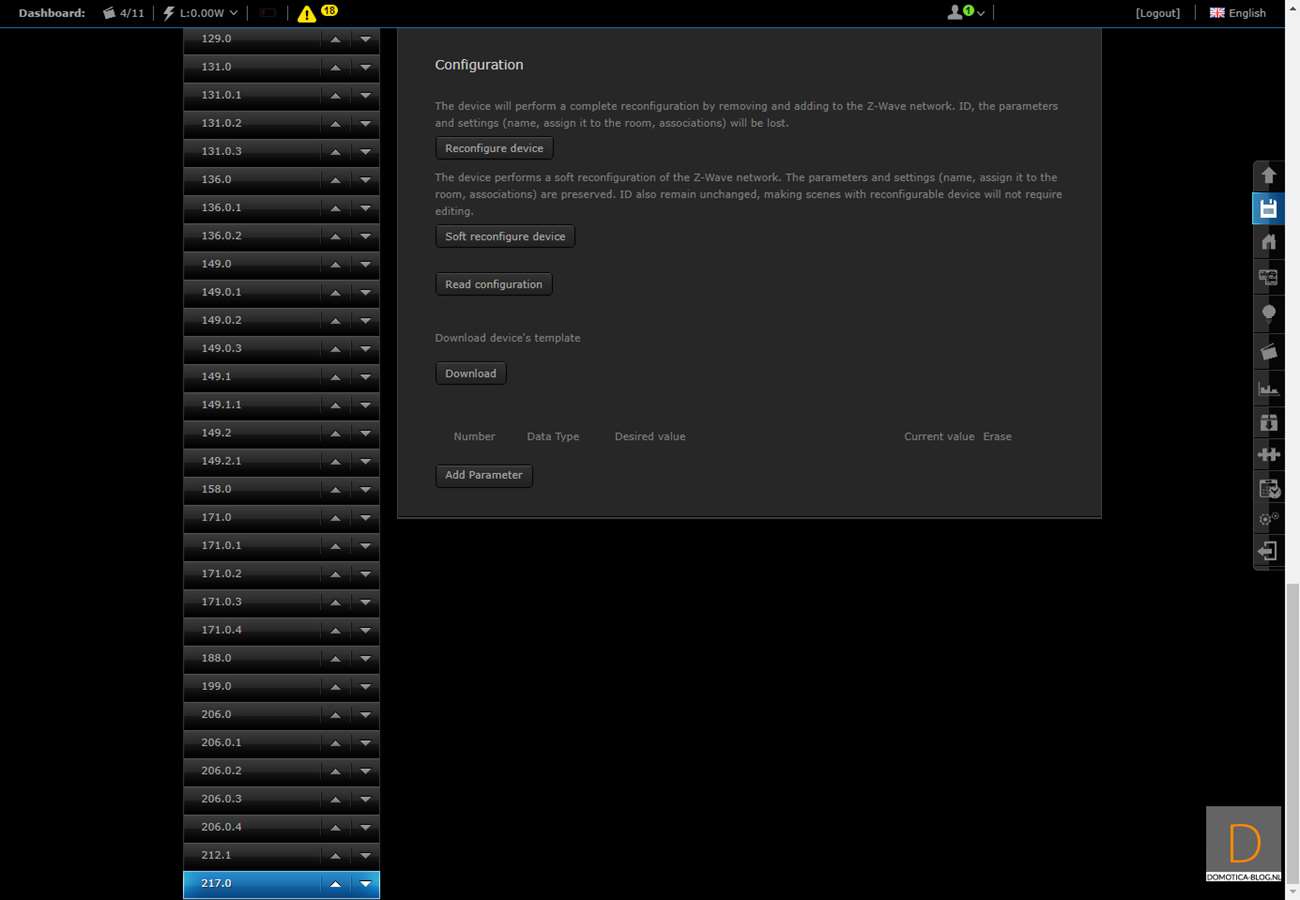Click the "Download device's template" label
Image resolution: width=1300 pixels, height=900 pixels.
(508, 338)
